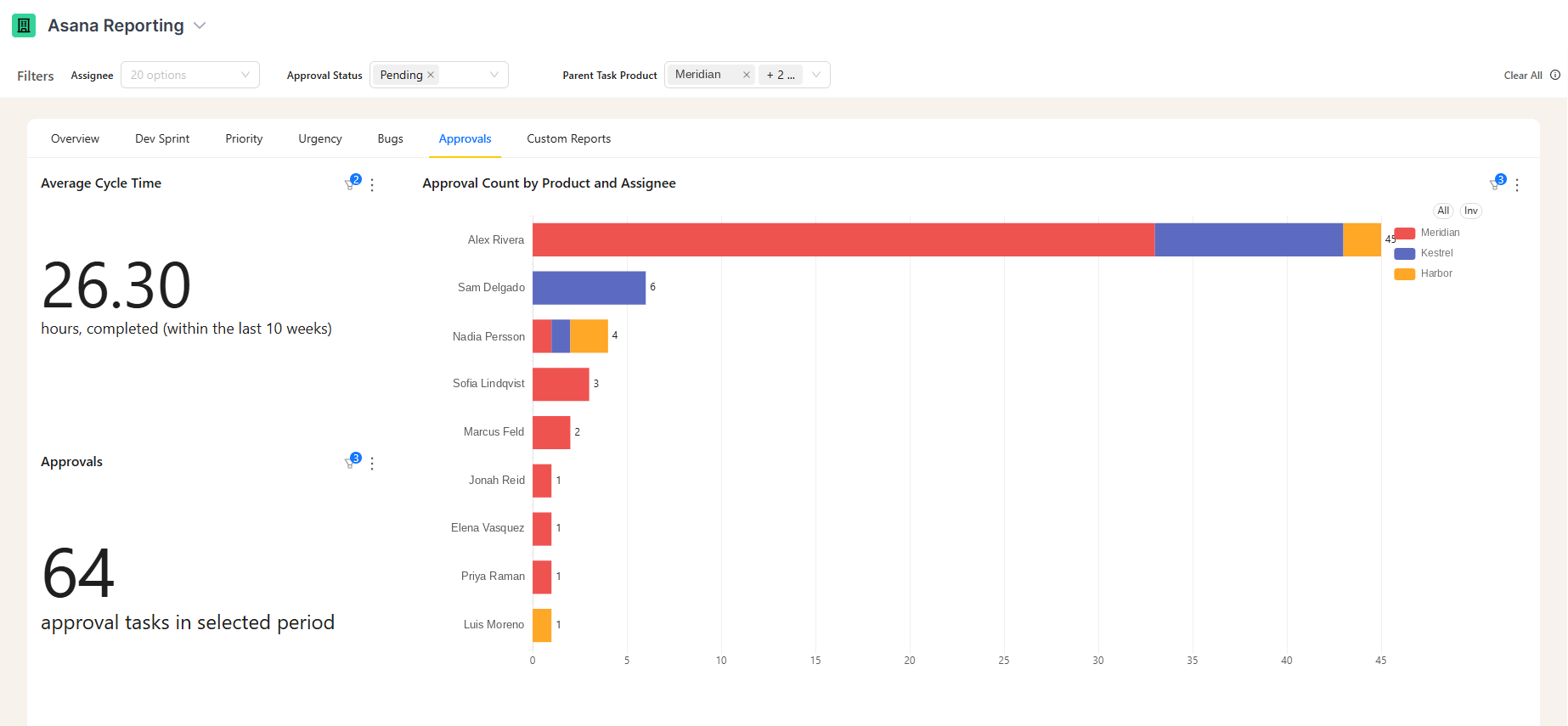Open the Assignee 20 options dropdown

tap(190, 75)
